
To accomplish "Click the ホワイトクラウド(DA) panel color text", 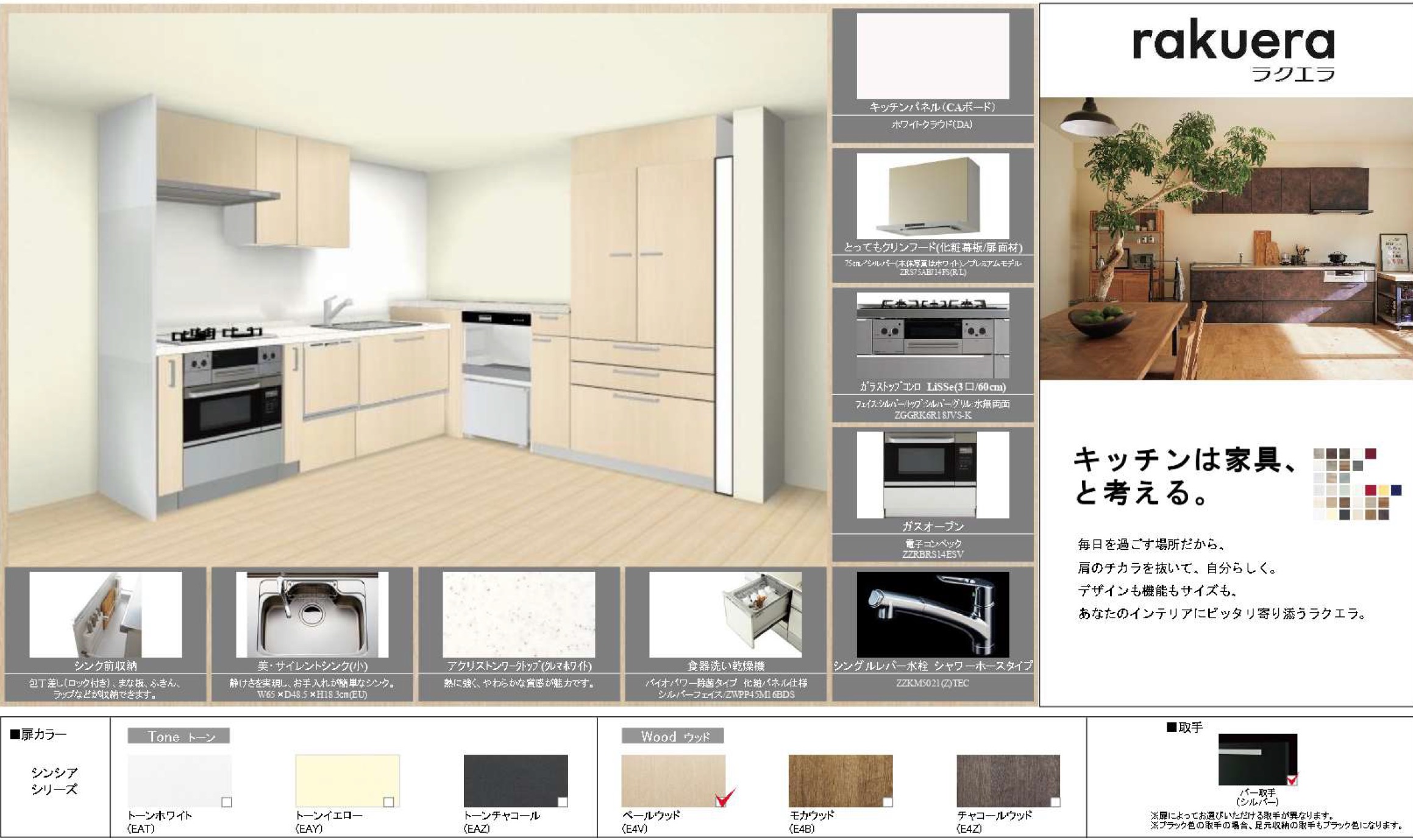I will point(932,124).
